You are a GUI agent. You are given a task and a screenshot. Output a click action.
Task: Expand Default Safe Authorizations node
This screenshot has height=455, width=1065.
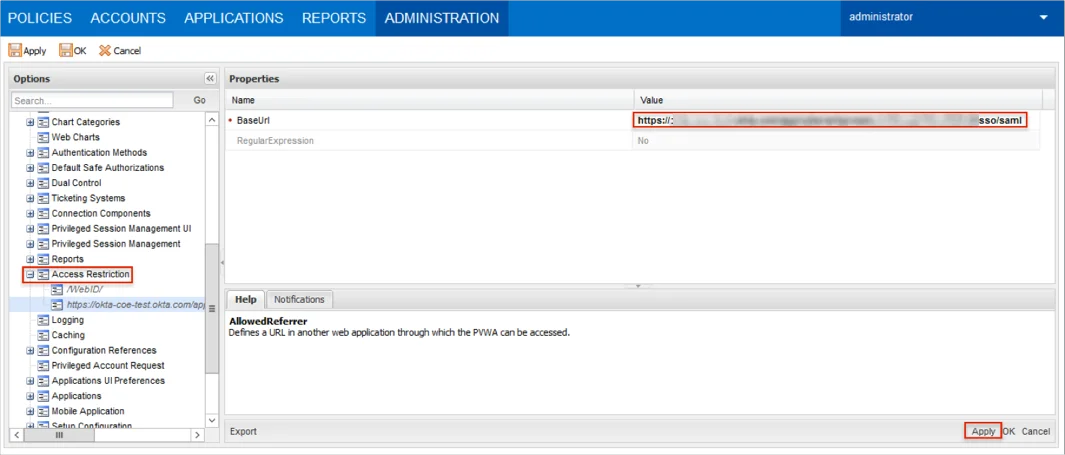[x=30, y=168]
